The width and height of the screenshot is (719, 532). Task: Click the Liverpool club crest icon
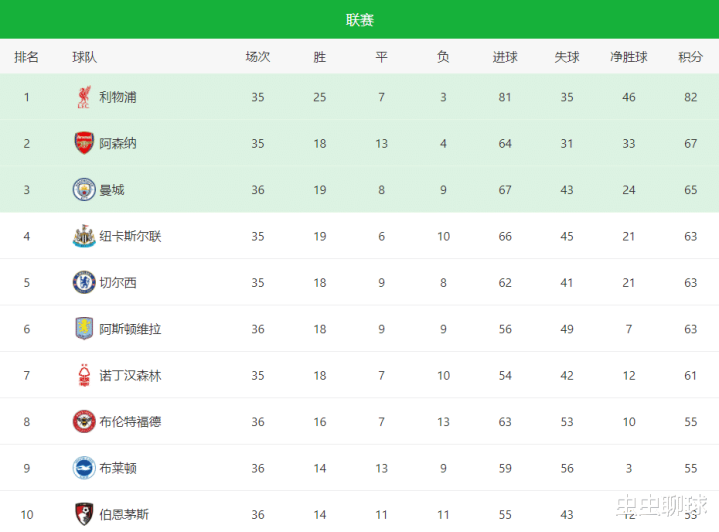point(84,97)
